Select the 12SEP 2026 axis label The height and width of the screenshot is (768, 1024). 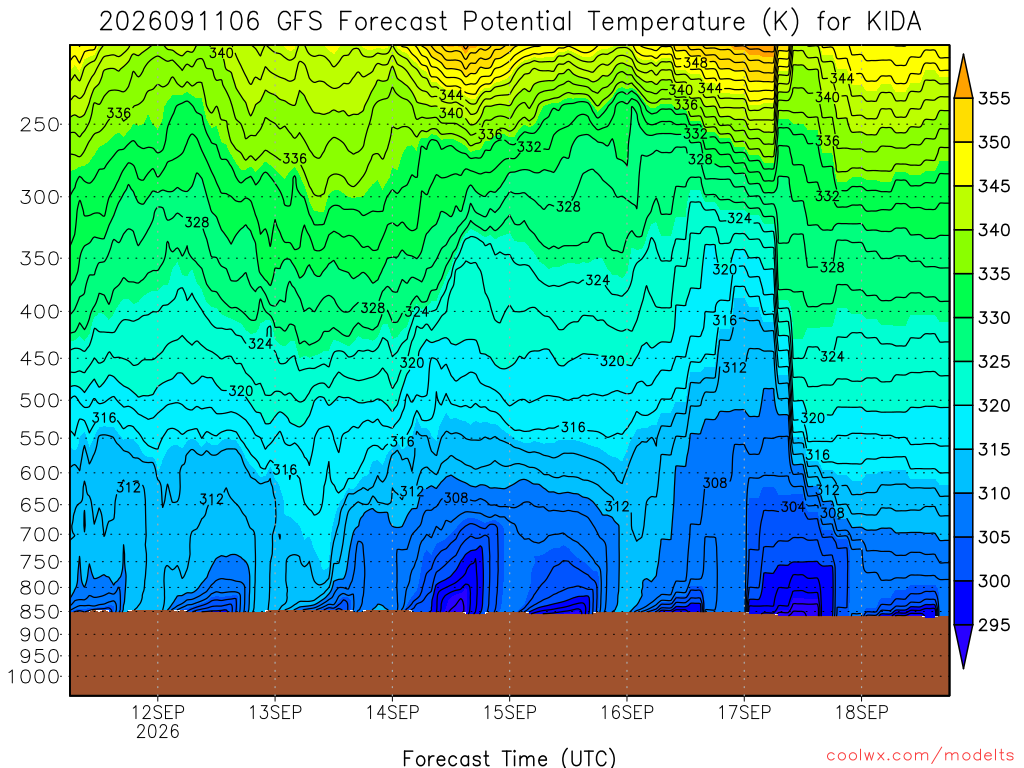point(158,721)
